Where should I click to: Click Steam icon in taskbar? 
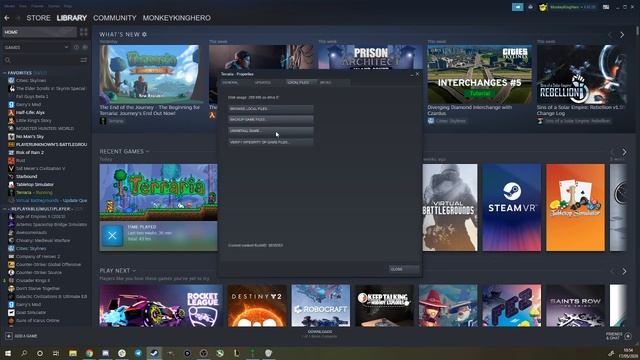pos(154,353)
